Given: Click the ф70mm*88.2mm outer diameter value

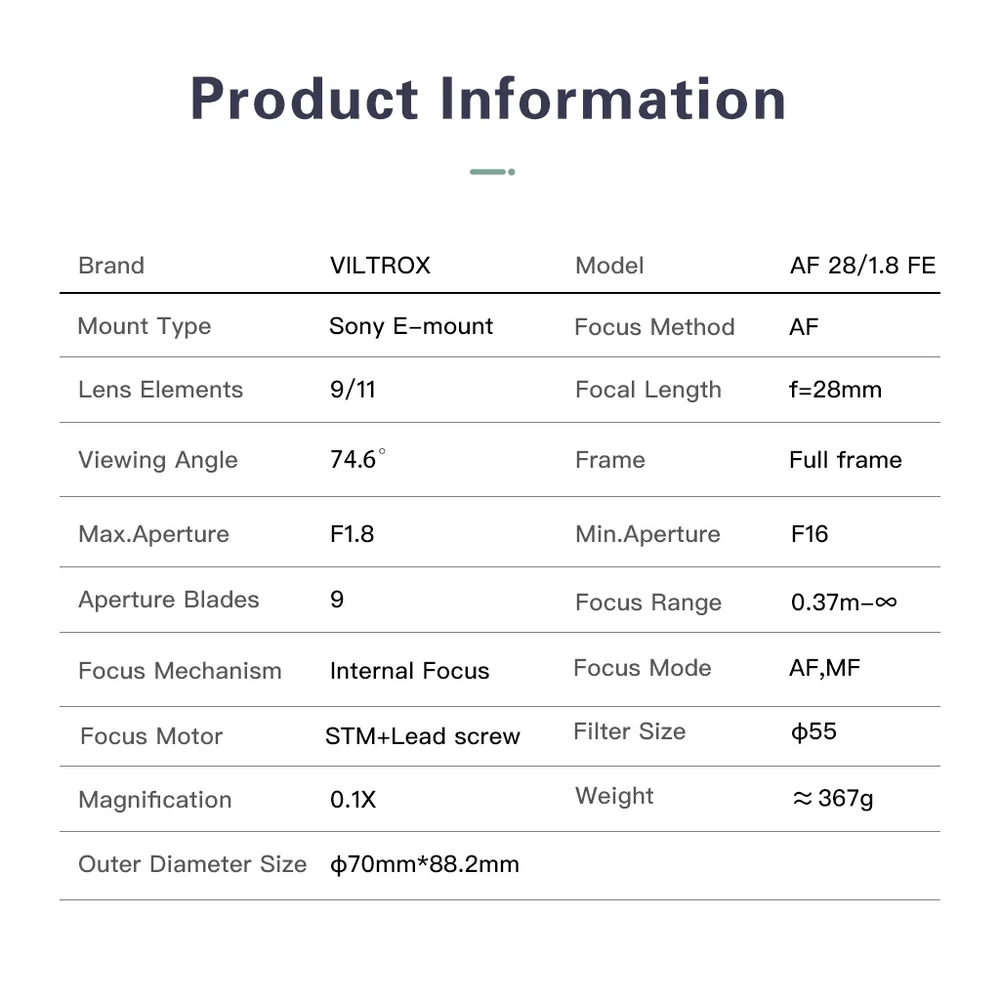Looking at the screenshot, I should point(424,864).
